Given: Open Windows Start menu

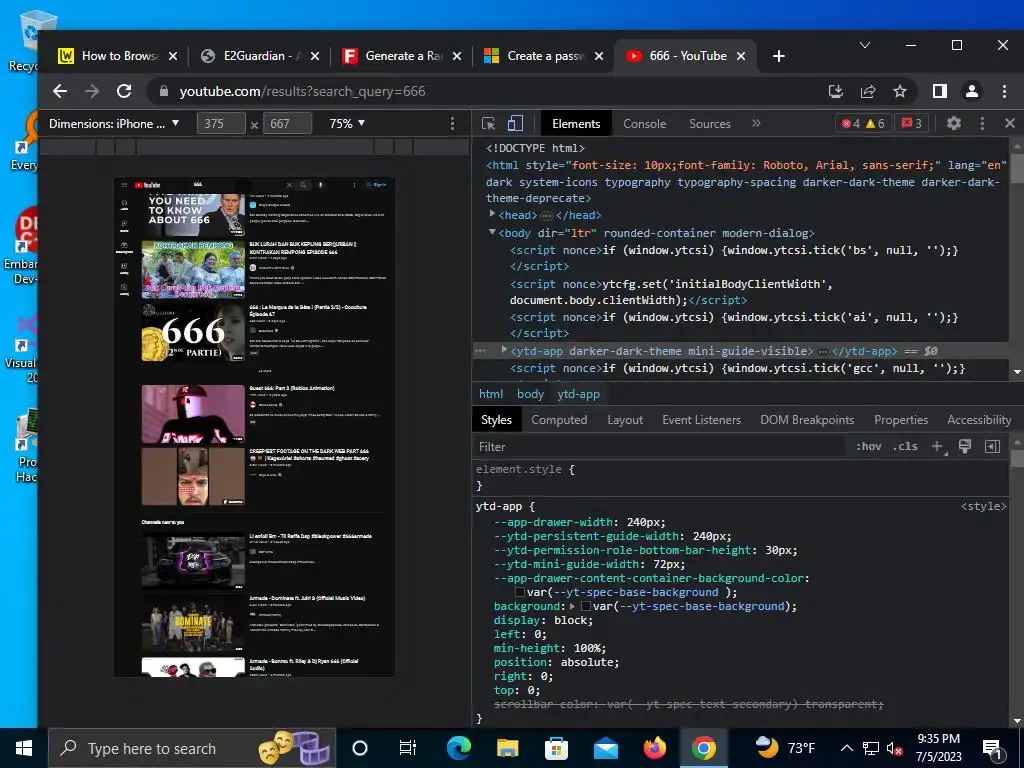Looking at the screenshot, I should (x=24, y=748).
